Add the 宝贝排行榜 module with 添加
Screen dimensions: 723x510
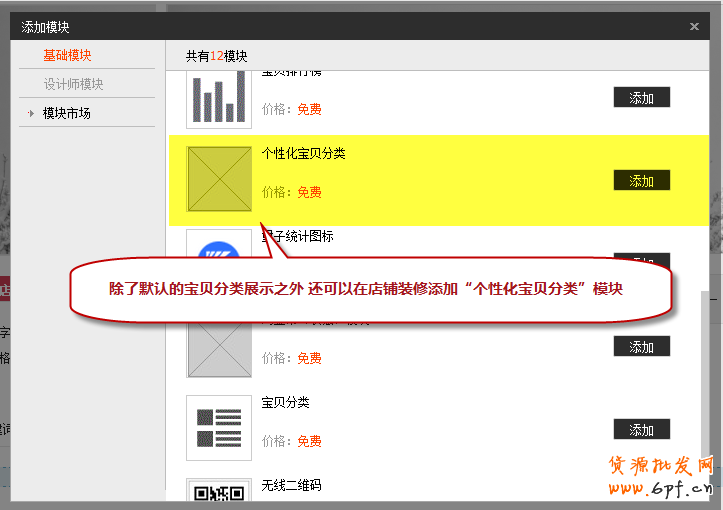(641, 98)
